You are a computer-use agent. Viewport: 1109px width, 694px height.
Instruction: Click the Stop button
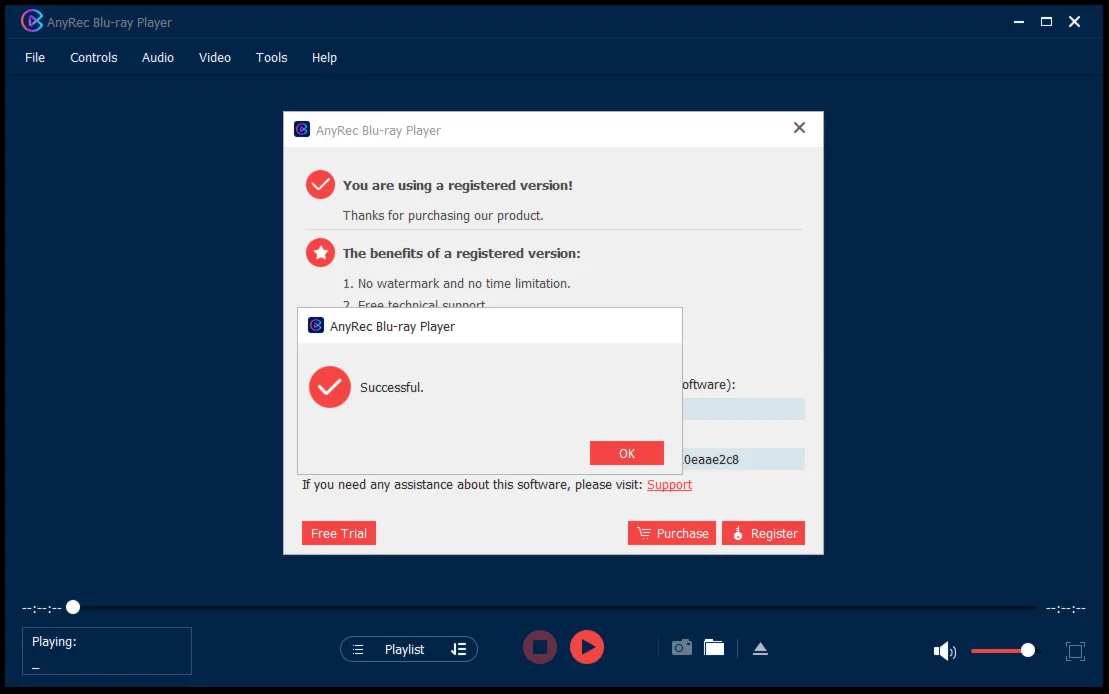[540, 647]
